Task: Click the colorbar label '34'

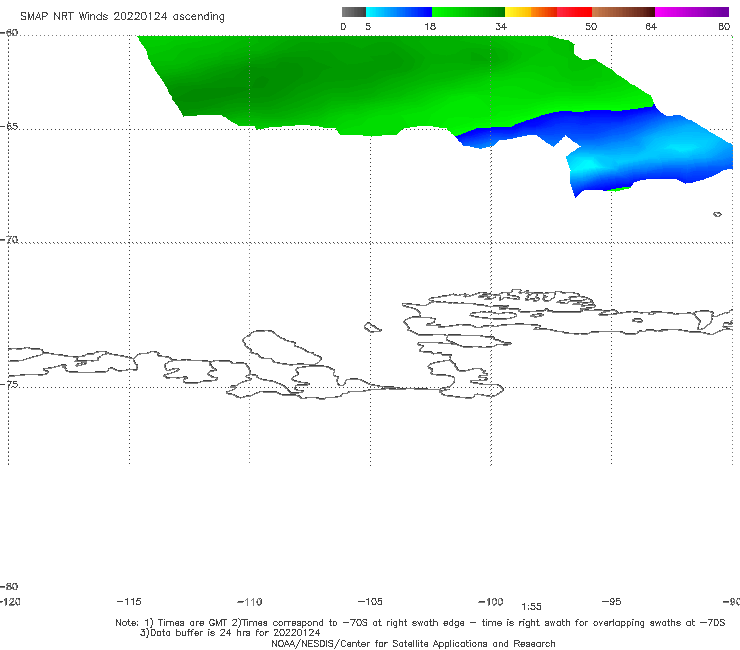Action: click(501, 26)
